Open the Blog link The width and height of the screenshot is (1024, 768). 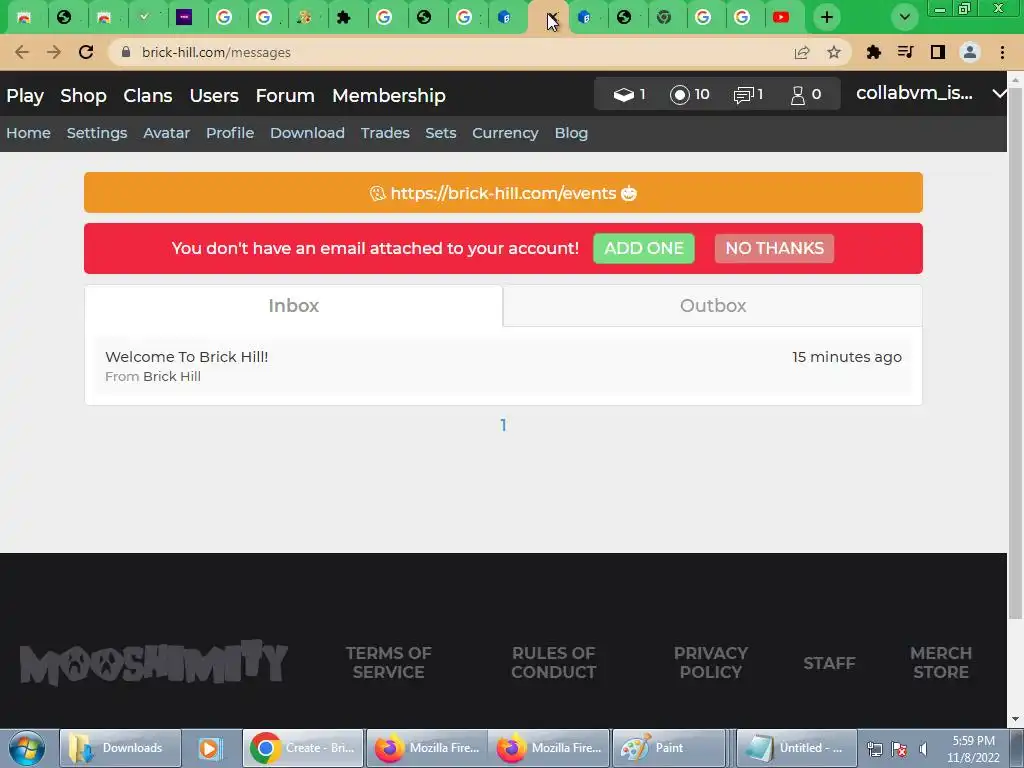coord(571,133)
